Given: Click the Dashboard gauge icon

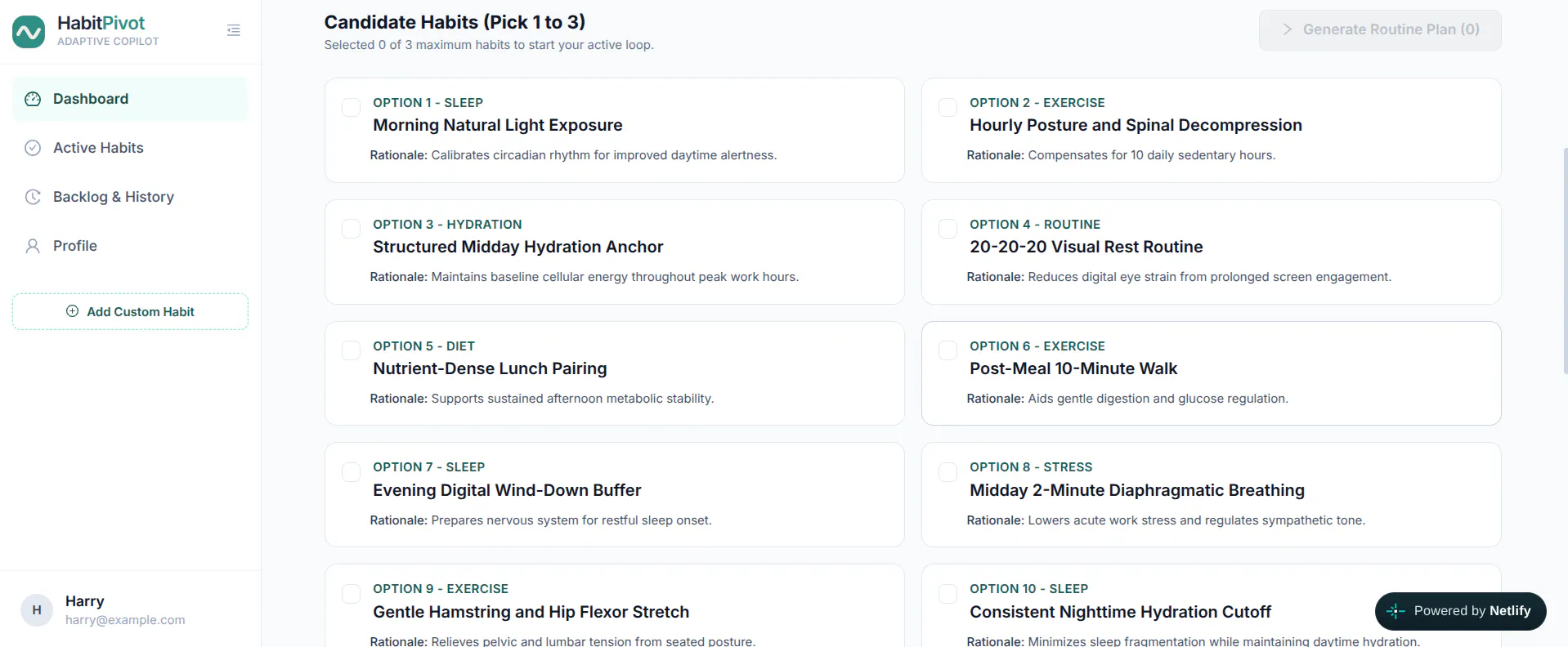Looking at the screenshot, I should (x=33, y=99).
